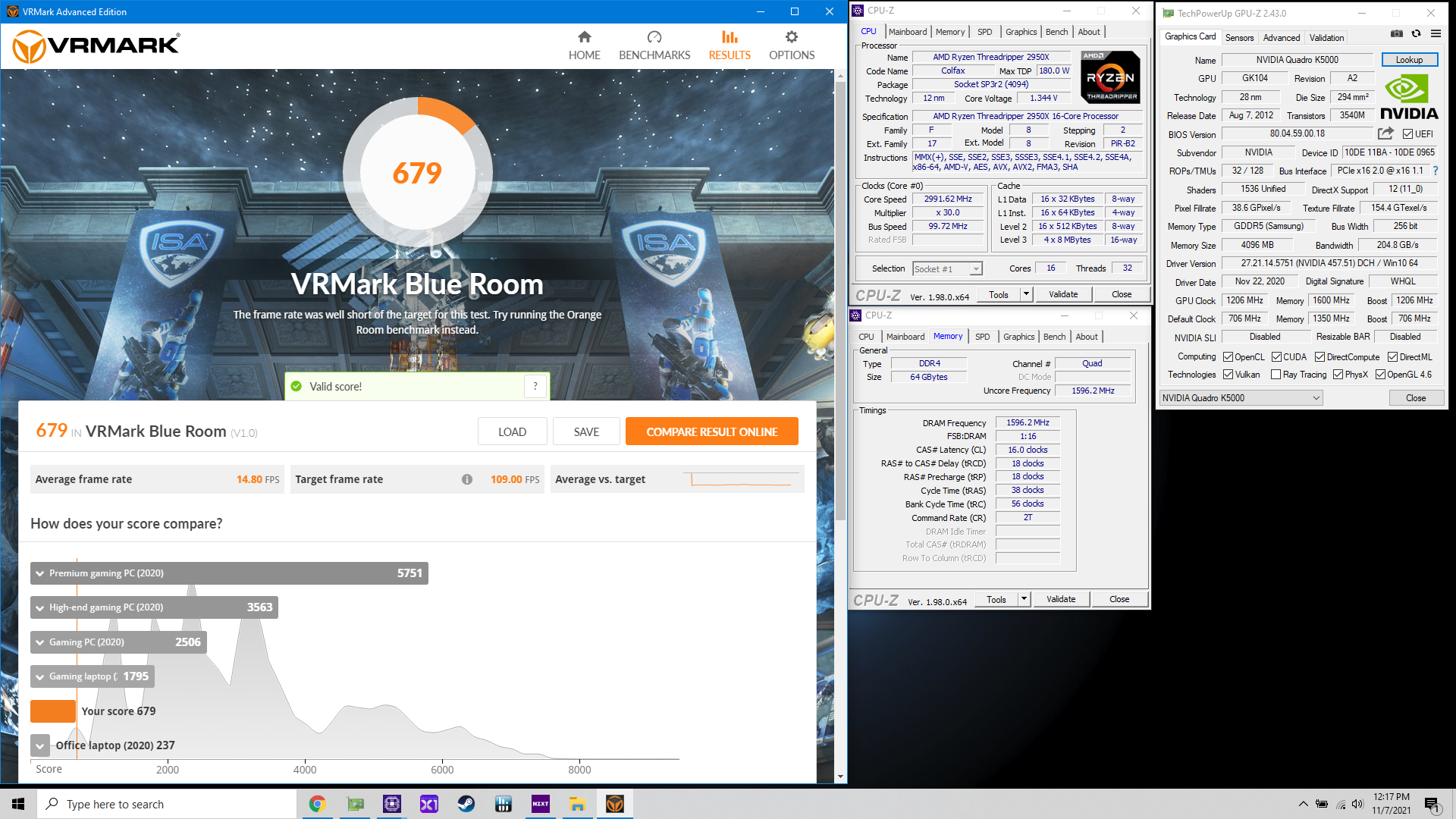Screen dimensions: 1456x819
Task: Click the target frame rate info icon
Action: [467, 479]
